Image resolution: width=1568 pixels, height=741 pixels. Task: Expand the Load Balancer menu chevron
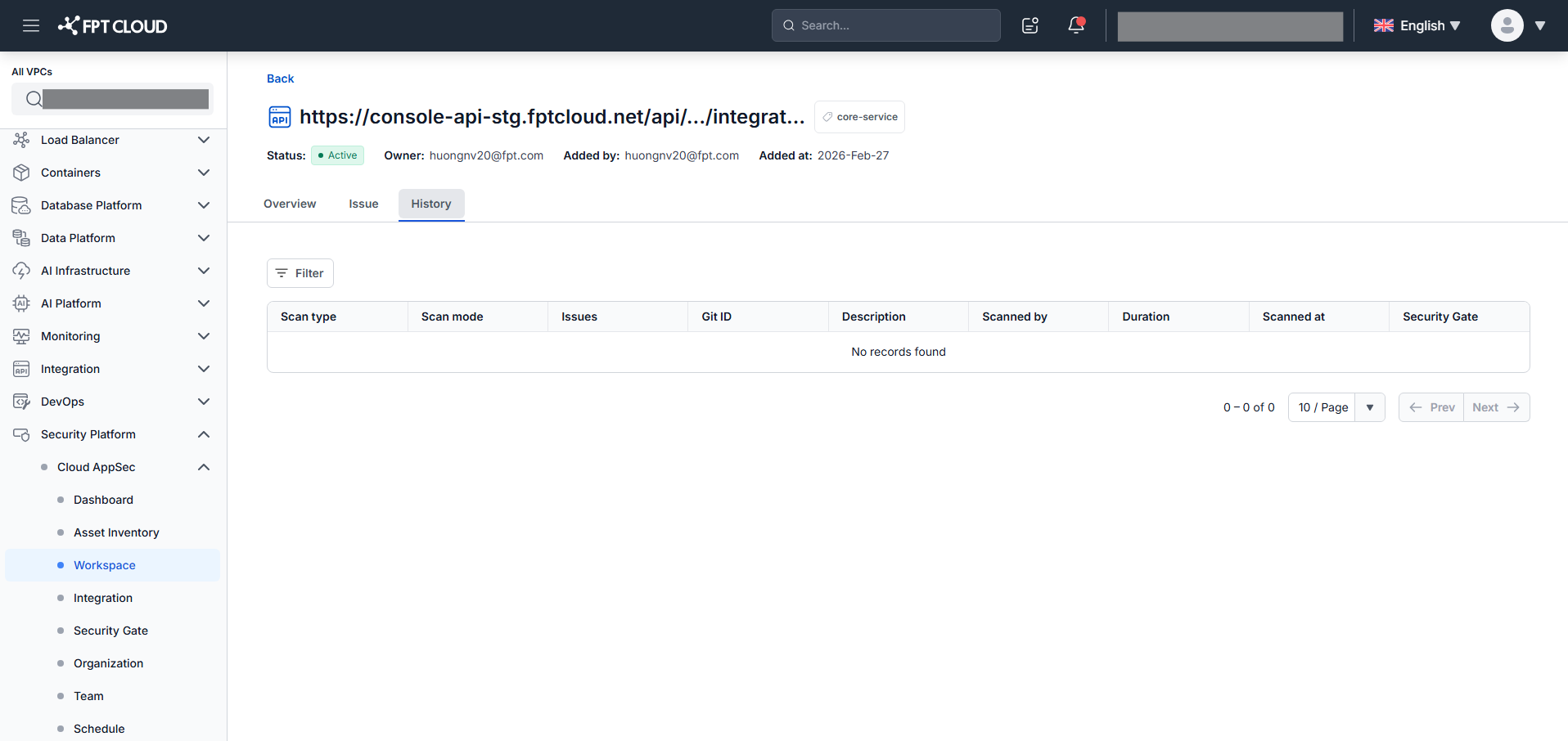[204, 140]
